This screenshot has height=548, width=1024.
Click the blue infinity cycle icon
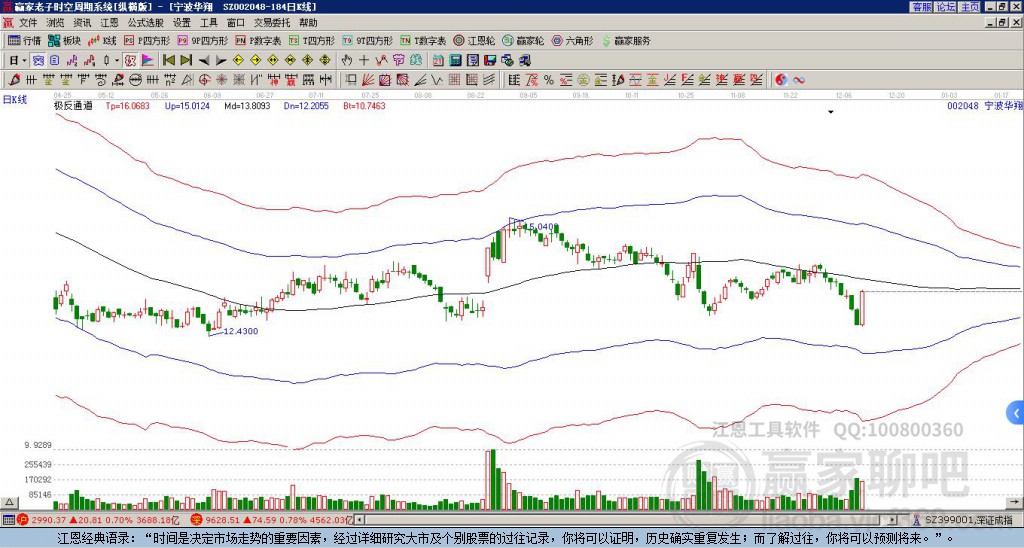tap(798, 80)
